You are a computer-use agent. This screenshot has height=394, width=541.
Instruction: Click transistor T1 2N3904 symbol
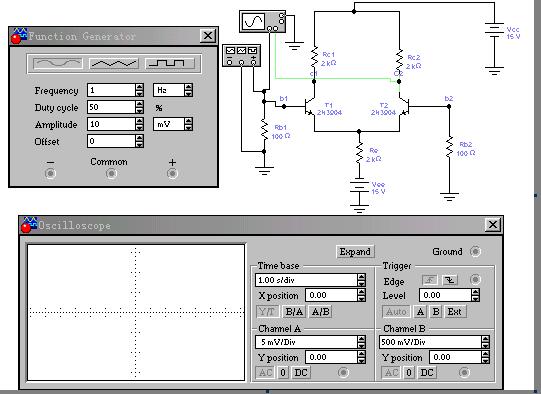tap(310, 107)
